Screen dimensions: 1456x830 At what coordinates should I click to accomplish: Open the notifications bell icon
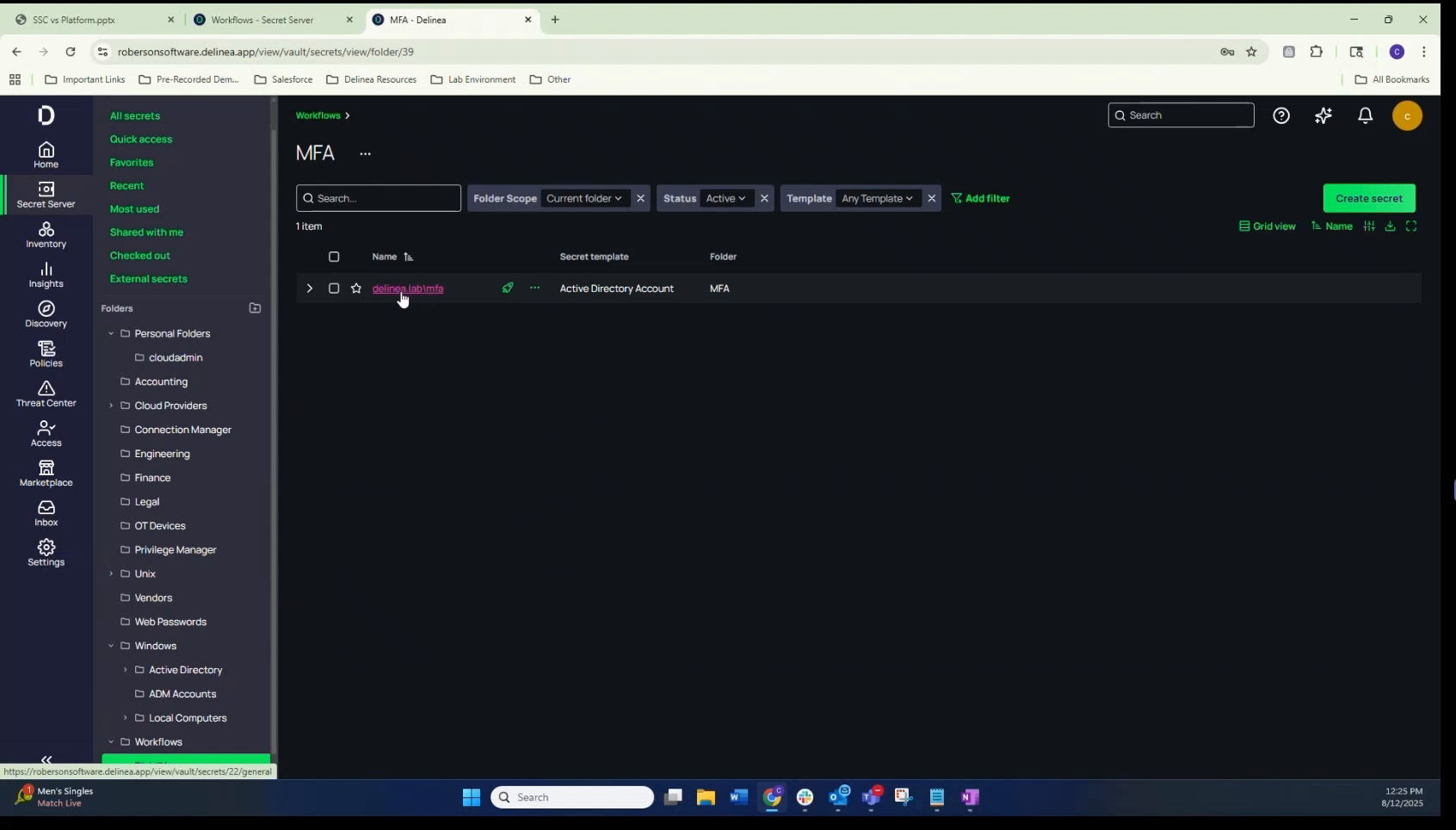tap(1366, 115)
